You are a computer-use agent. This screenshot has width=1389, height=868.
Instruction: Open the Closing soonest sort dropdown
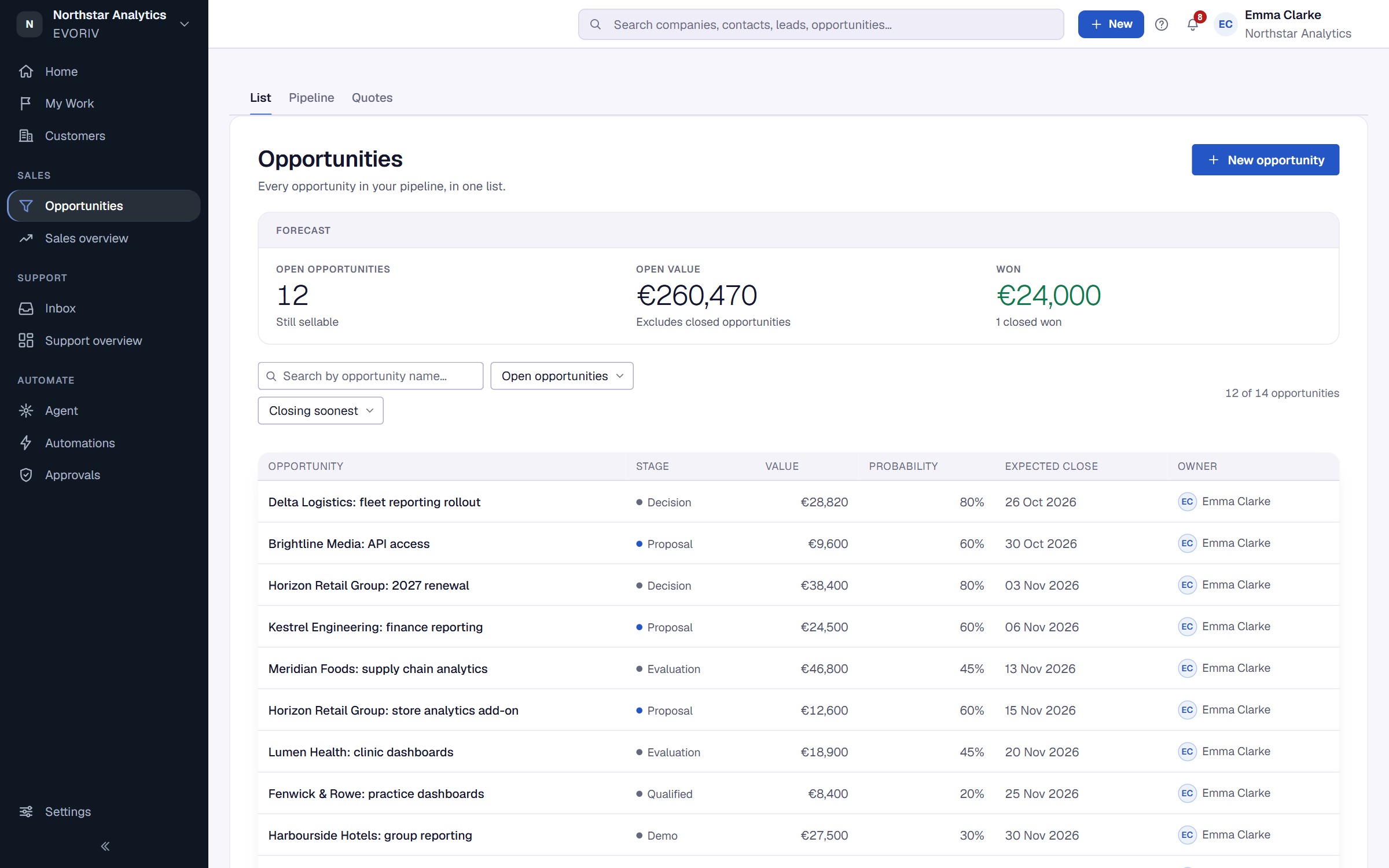(x=321, y=411)
